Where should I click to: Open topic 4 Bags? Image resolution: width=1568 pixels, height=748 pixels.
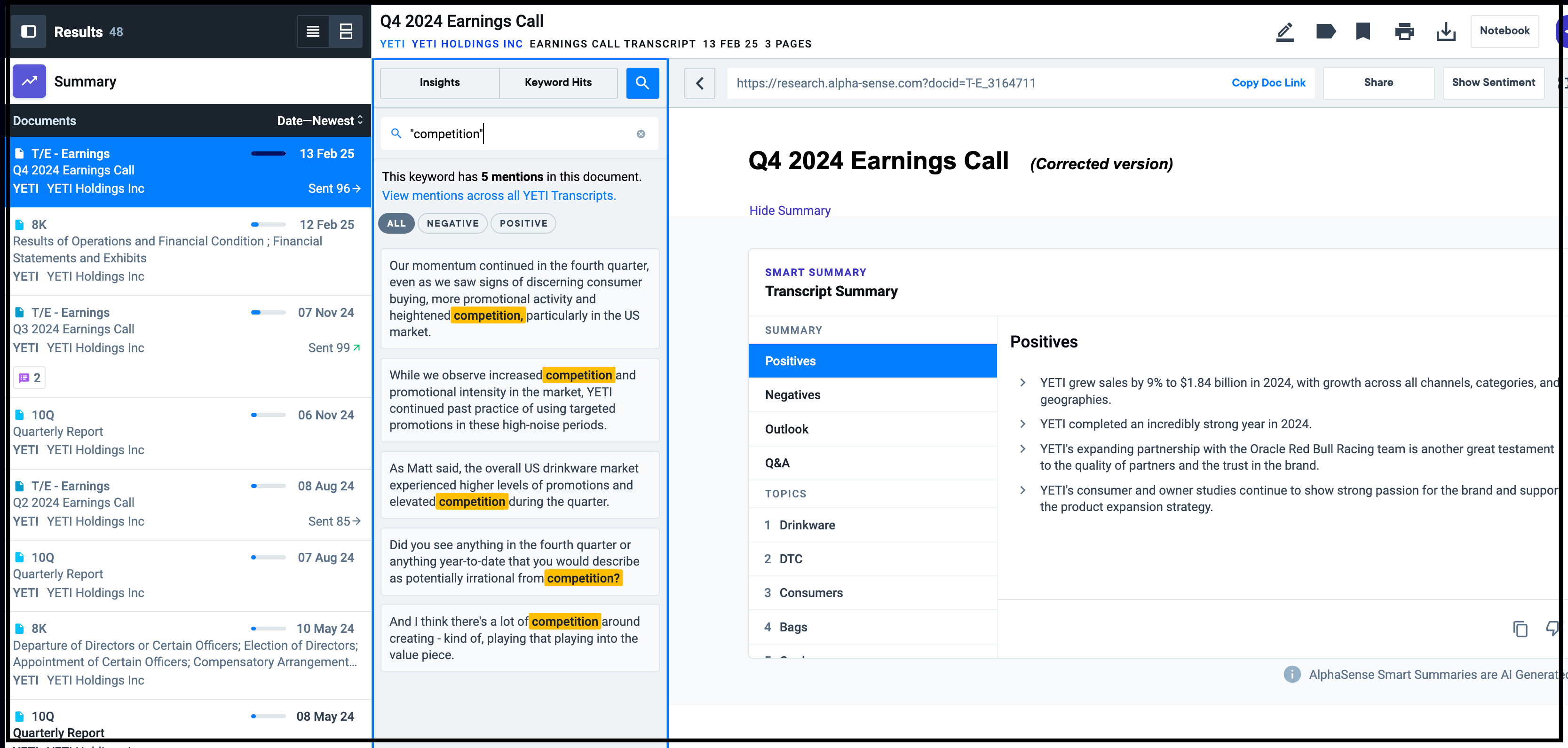872,627
